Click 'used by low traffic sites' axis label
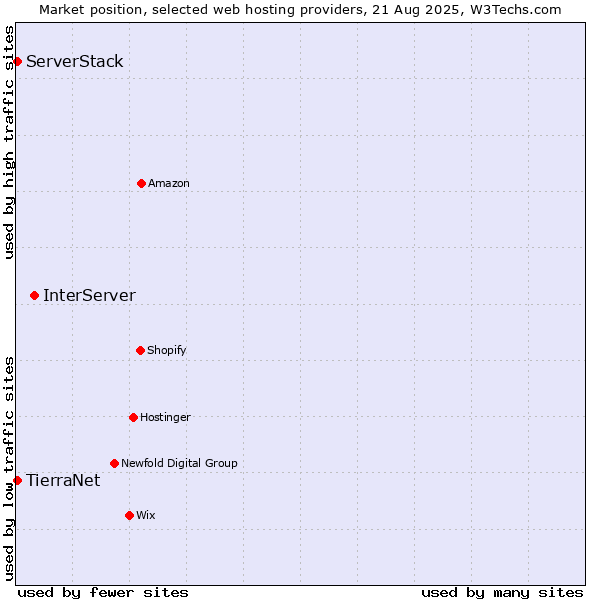 click(x=9, y=469)
